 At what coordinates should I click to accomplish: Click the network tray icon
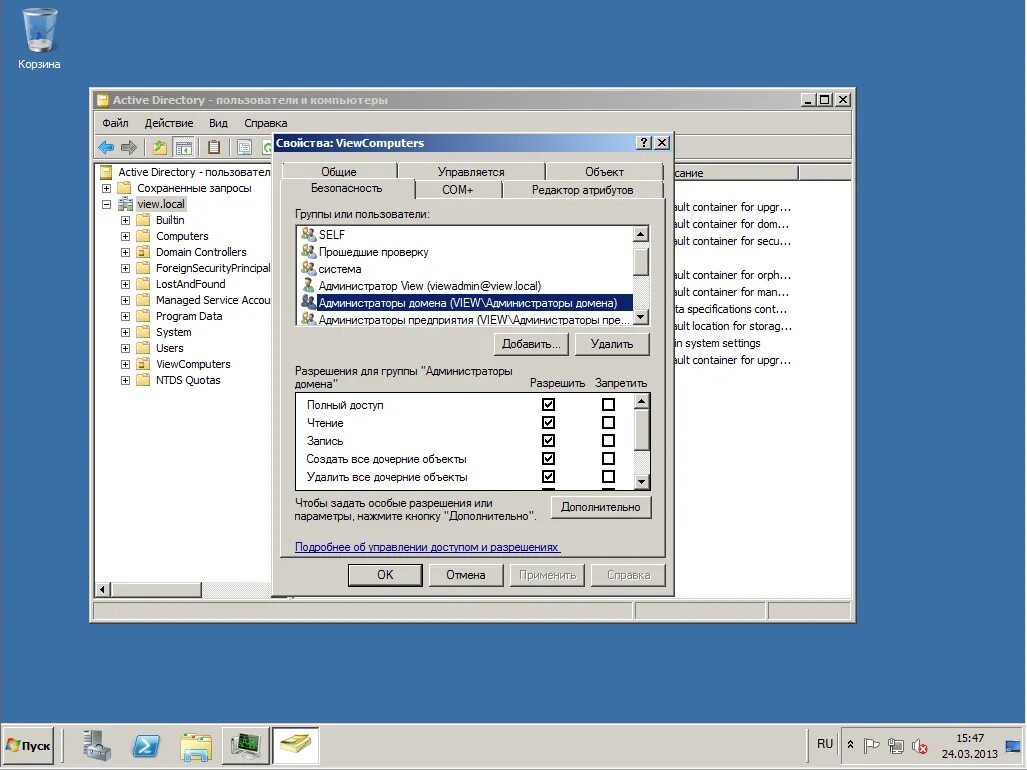895,745
